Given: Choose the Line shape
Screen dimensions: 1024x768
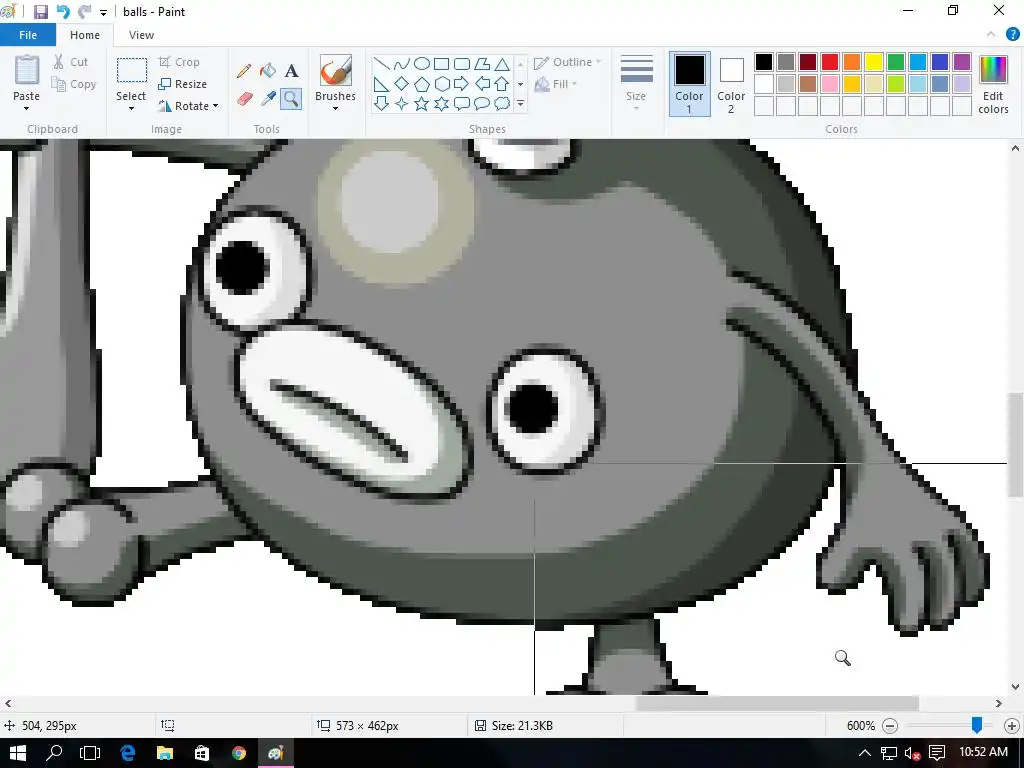Looking at the screenshot, I should [381, 64].
